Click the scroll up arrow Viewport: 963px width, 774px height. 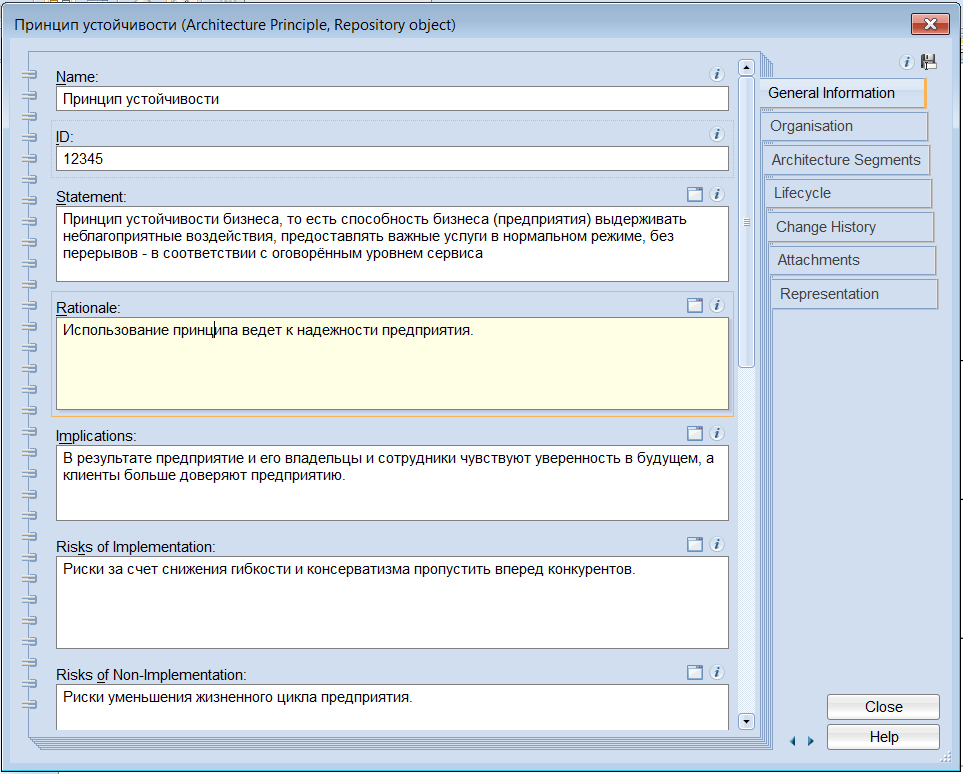click(x=746, y=68)
